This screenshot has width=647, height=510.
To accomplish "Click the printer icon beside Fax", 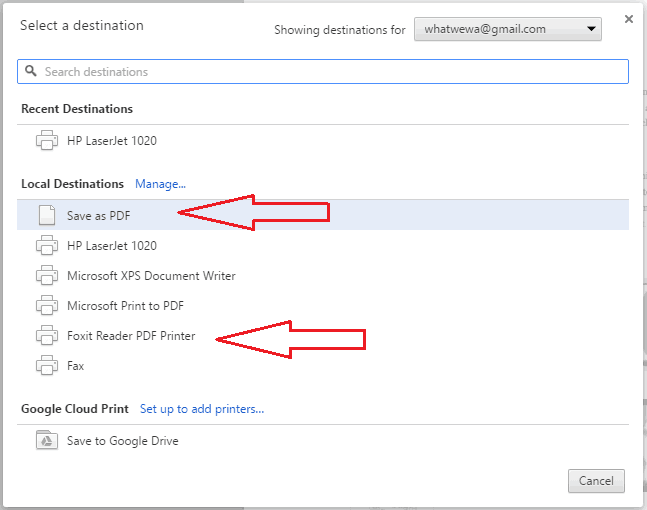I will pos(47,365).
